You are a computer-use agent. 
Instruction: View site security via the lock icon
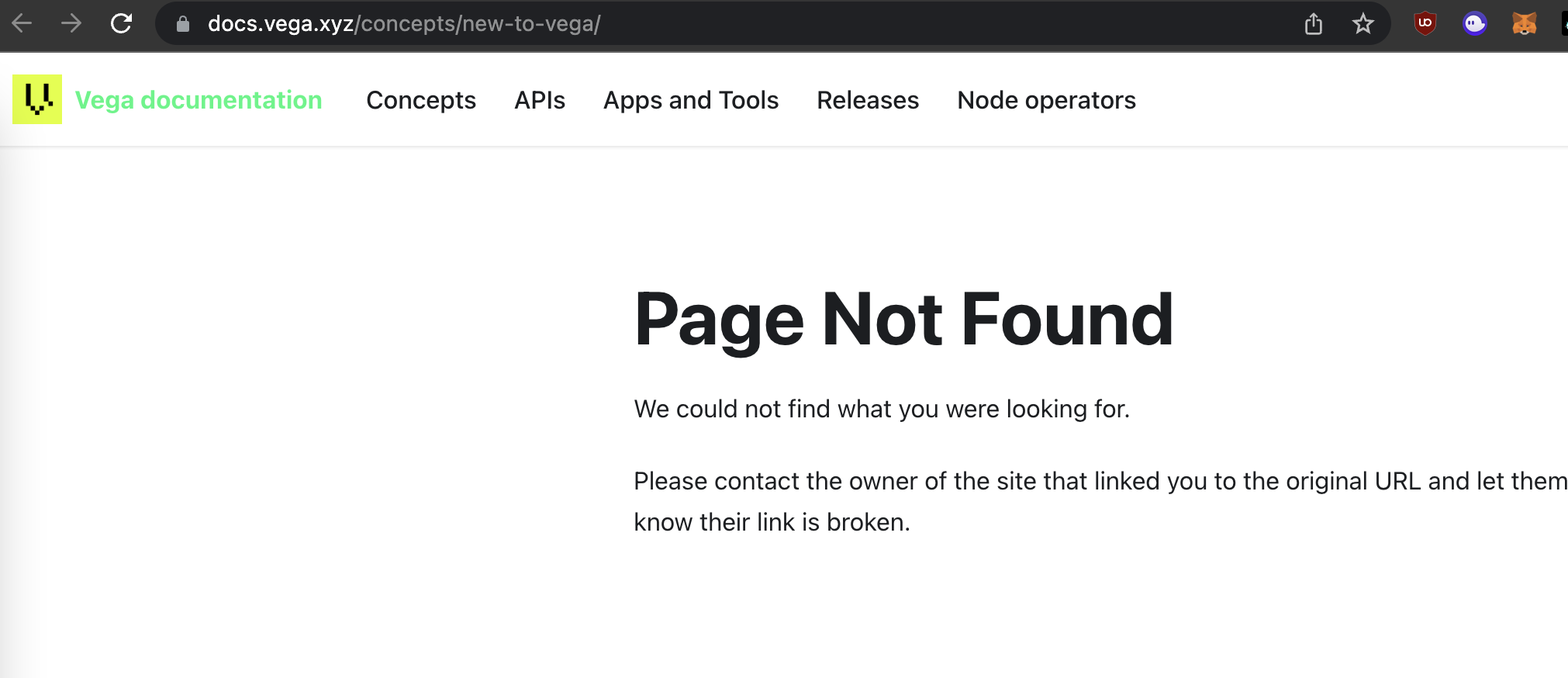[x=183, y=23]
